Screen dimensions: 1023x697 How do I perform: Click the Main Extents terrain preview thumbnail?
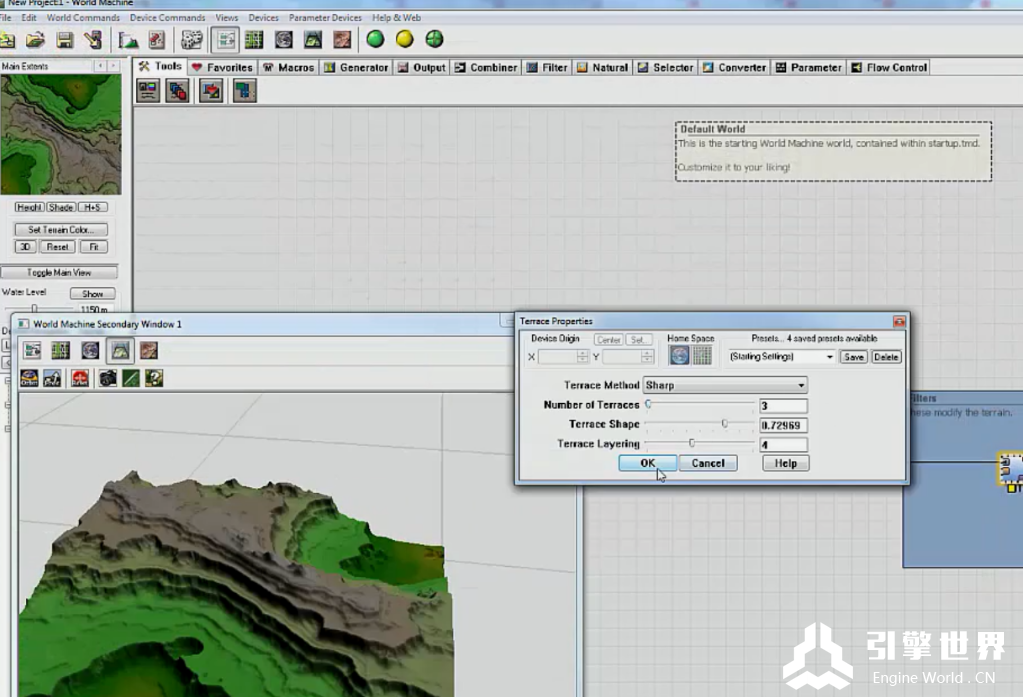(61, 134)
